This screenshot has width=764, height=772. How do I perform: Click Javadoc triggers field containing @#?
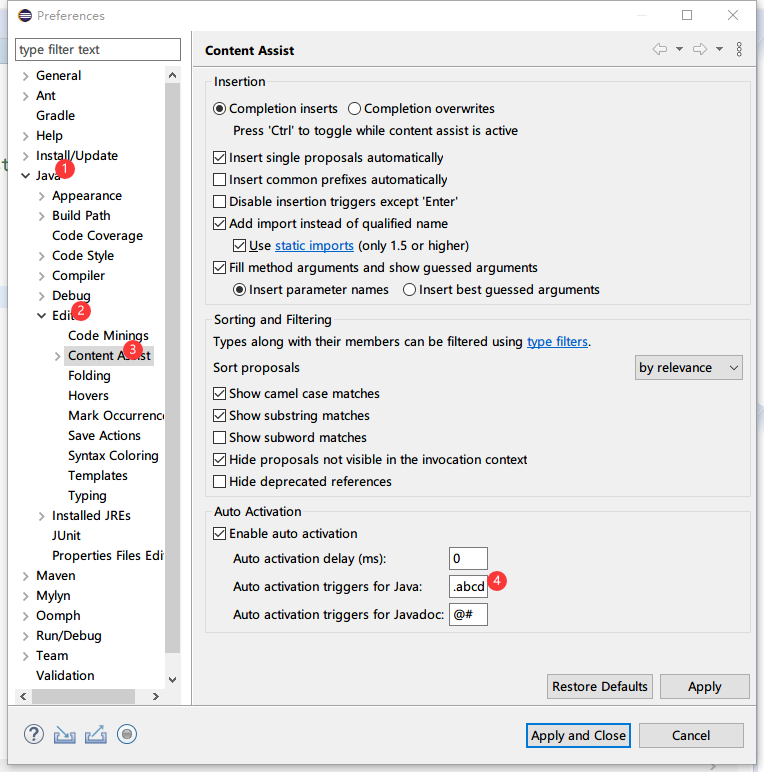468,614
